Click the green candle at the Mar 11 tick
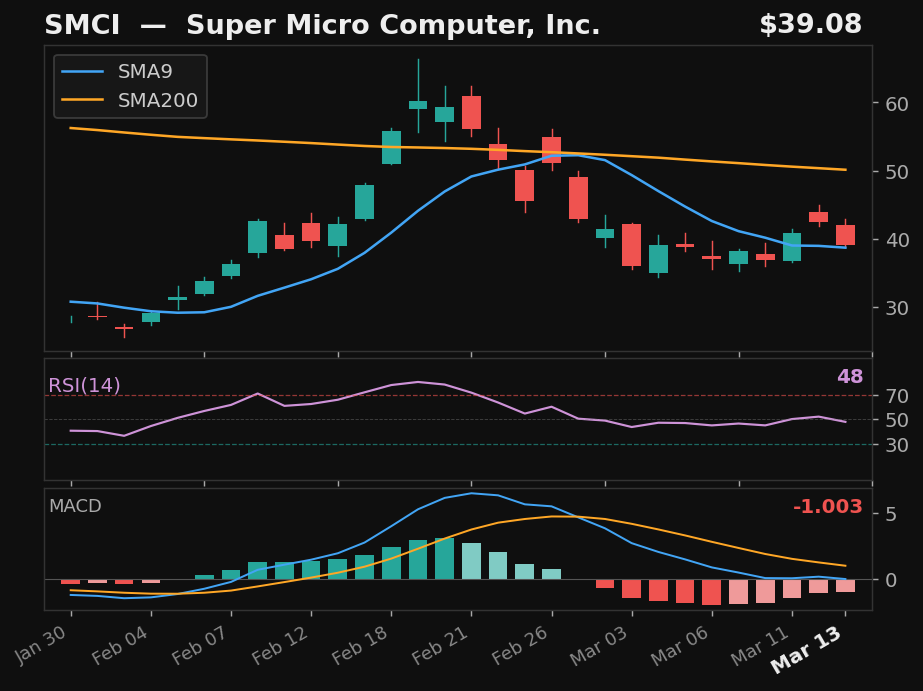 (792, 247)
